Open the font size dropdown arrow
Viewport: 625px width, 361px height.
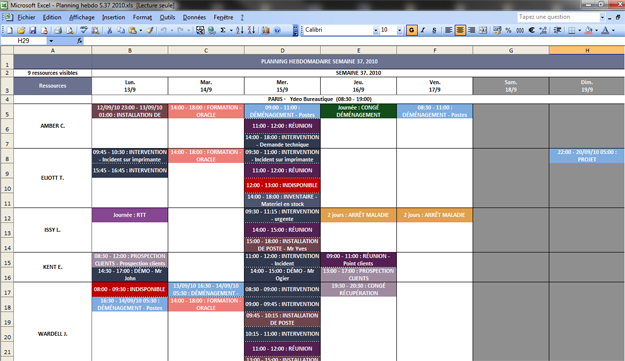[399, 30]
